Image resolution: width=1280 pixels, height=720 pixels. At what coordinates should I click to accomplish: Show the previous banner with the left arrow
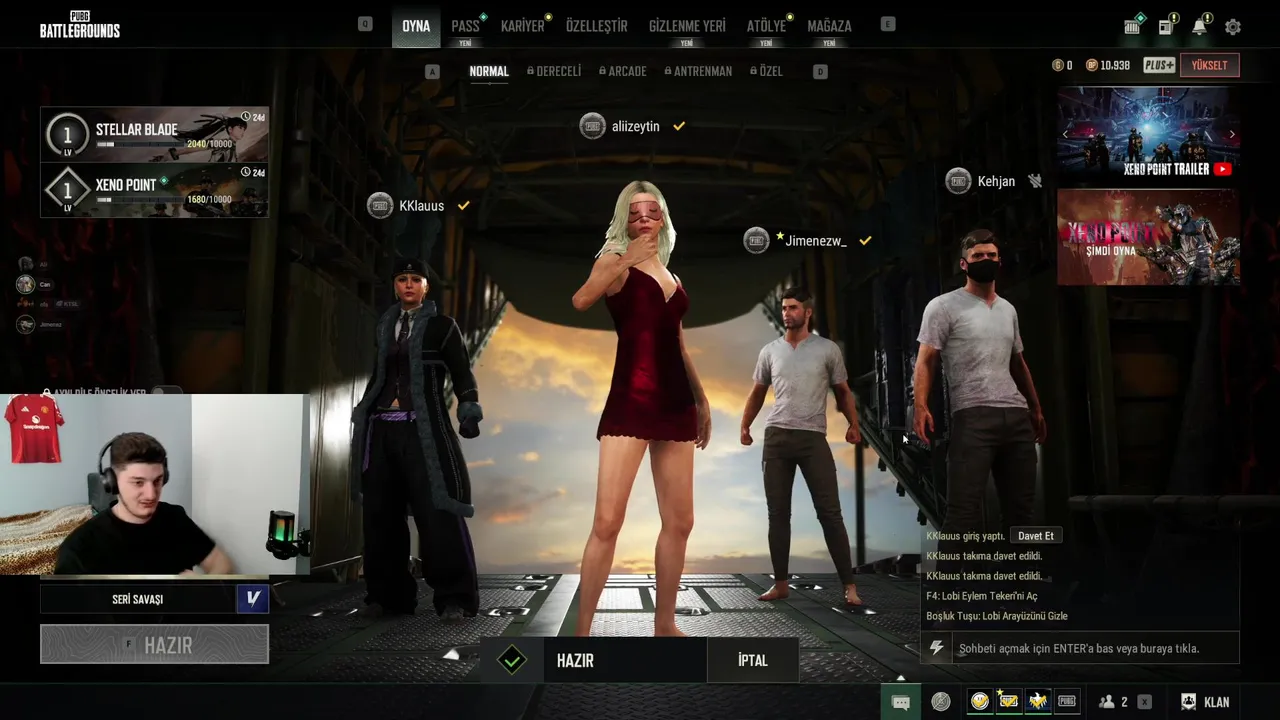pos(1065,134)
